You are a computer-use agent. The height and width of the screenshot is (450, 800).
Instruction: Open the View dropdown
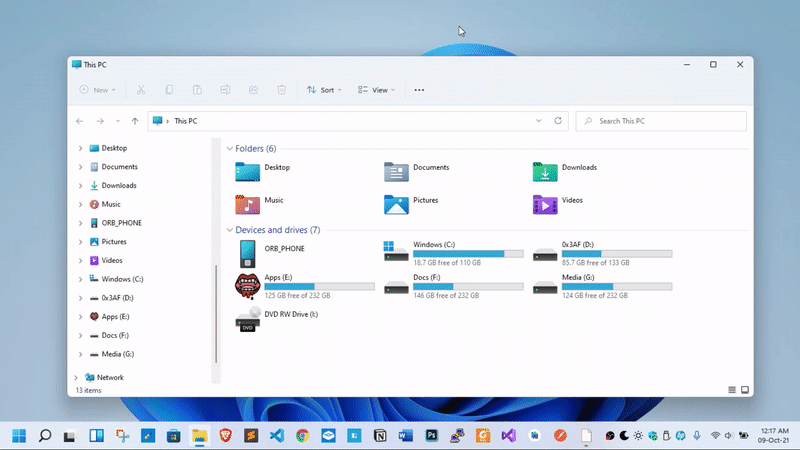[377, 90]
